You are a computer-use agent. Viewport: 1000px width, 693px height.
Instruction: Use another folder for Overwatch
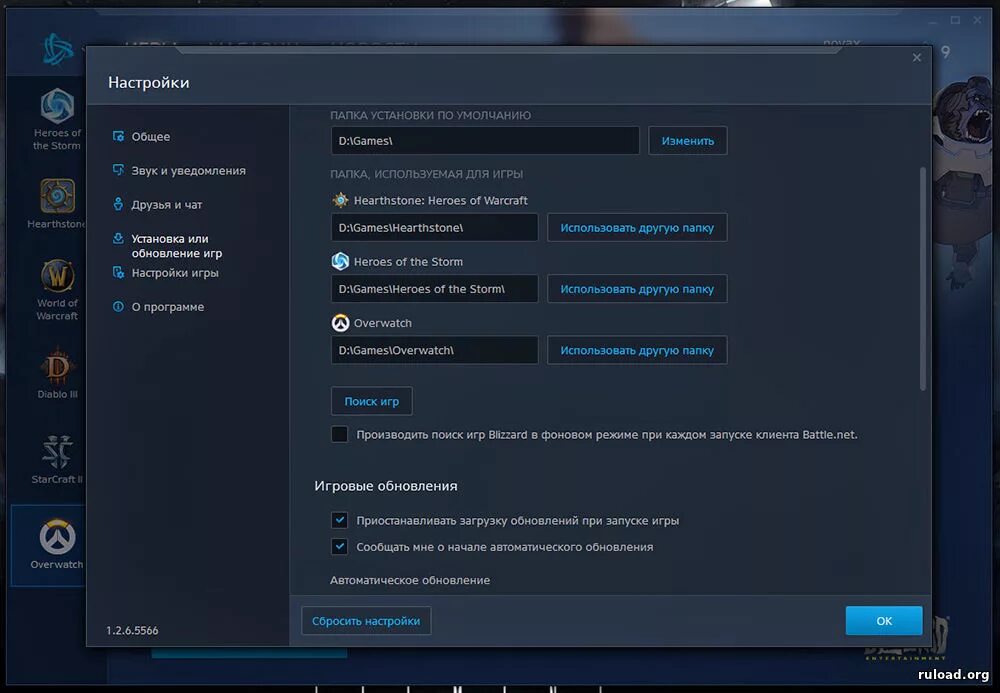(636, 350)
